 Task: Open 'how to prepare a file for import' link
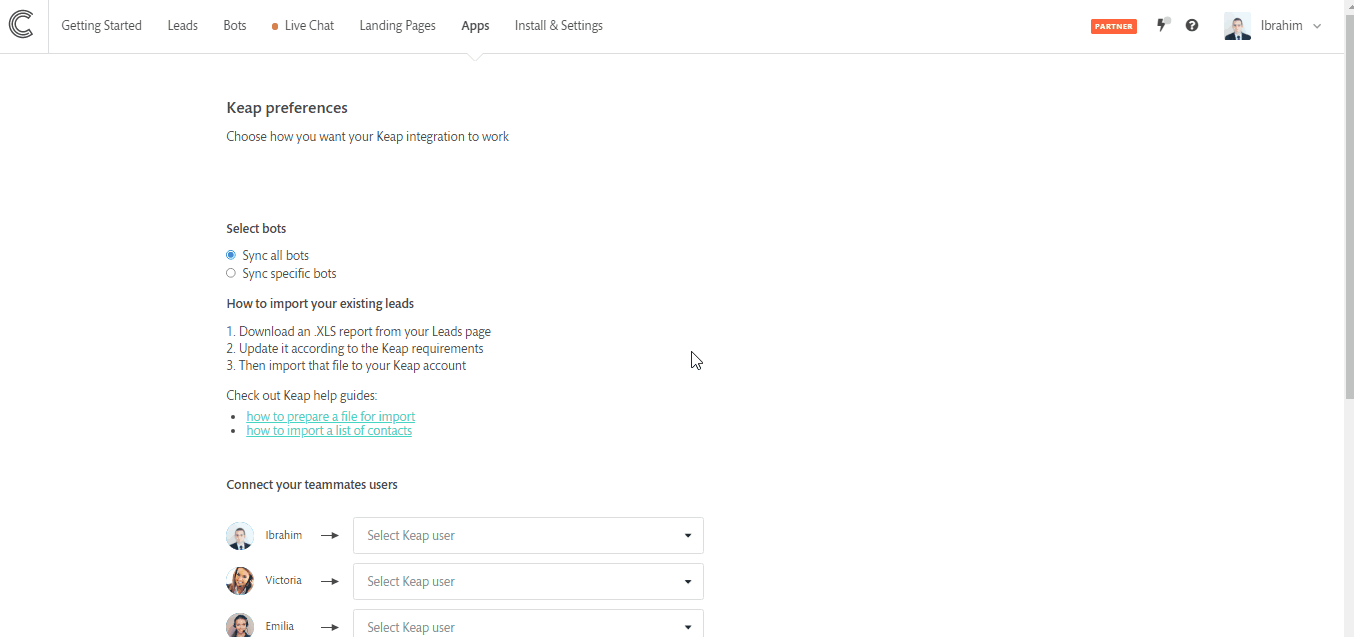(x=331, y=416)
